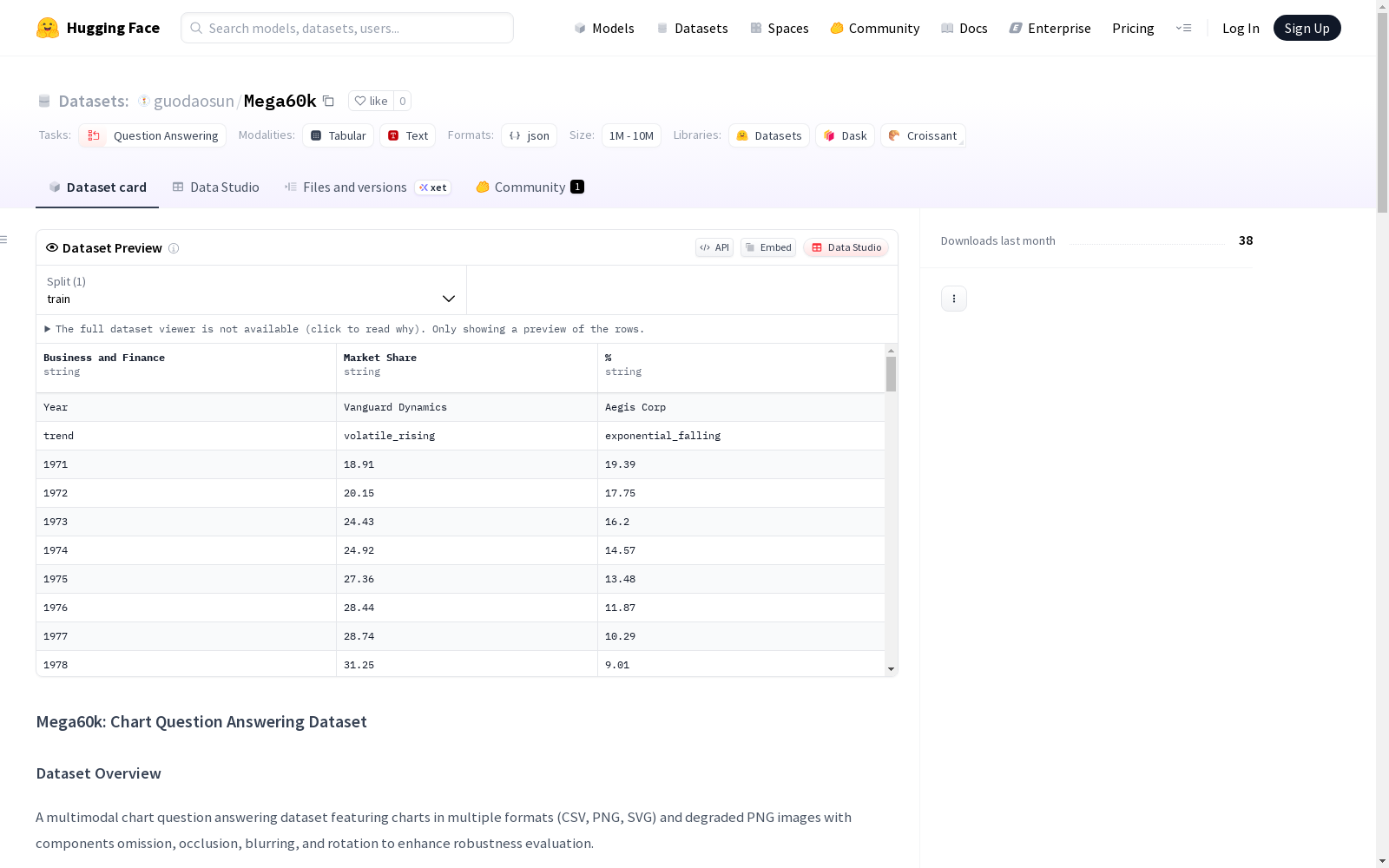Select the Aegis Corp cell
Image resolution: width=1389 pixels, height=868 pixels.
click(x=741, y=407)
